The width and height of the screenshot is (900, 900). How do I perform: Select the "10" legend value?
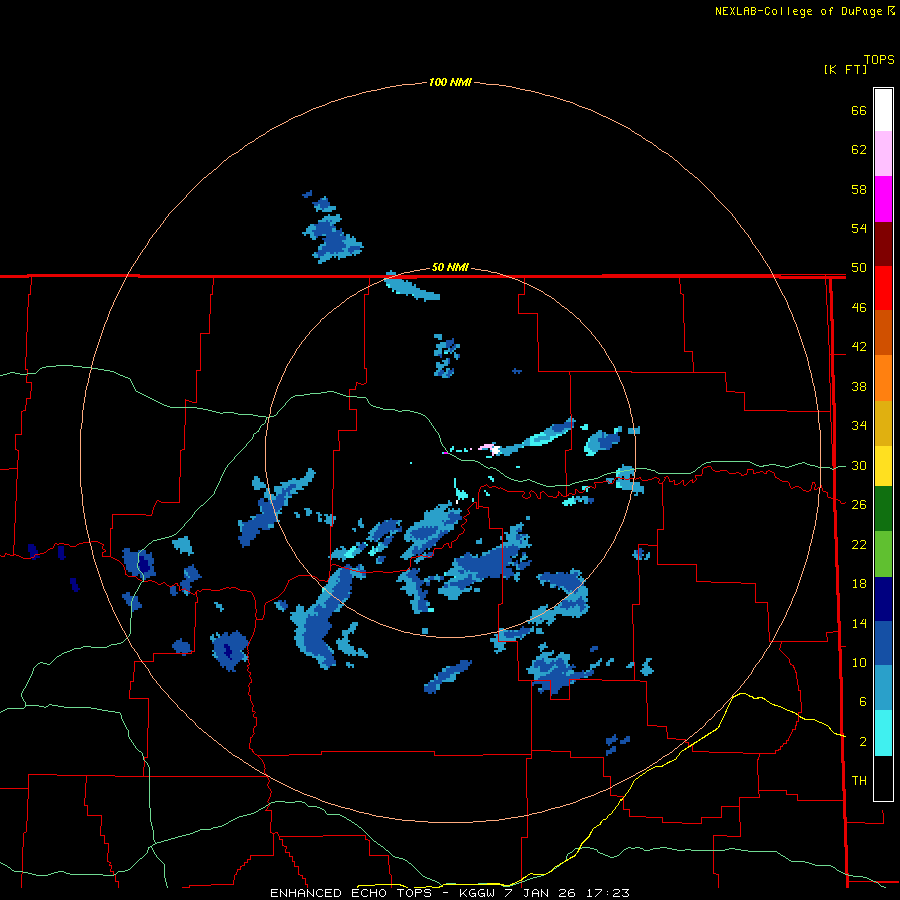click(859, 662)
